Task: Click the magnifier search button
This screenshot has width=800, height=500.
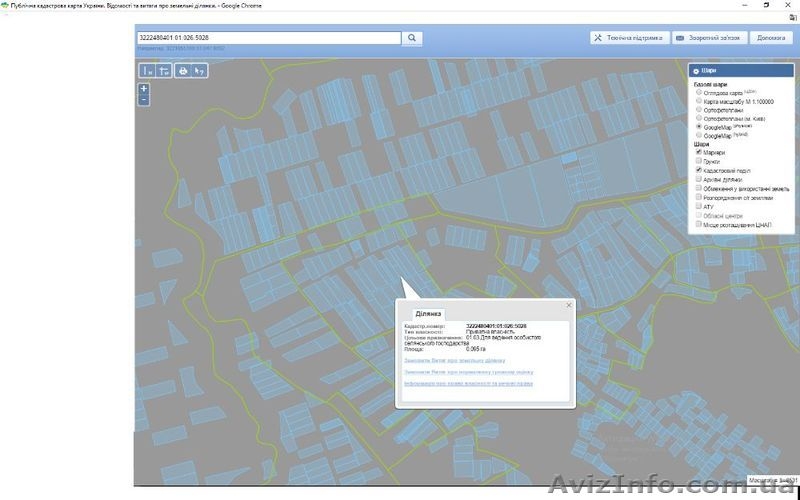Action: tap(413, 38)
